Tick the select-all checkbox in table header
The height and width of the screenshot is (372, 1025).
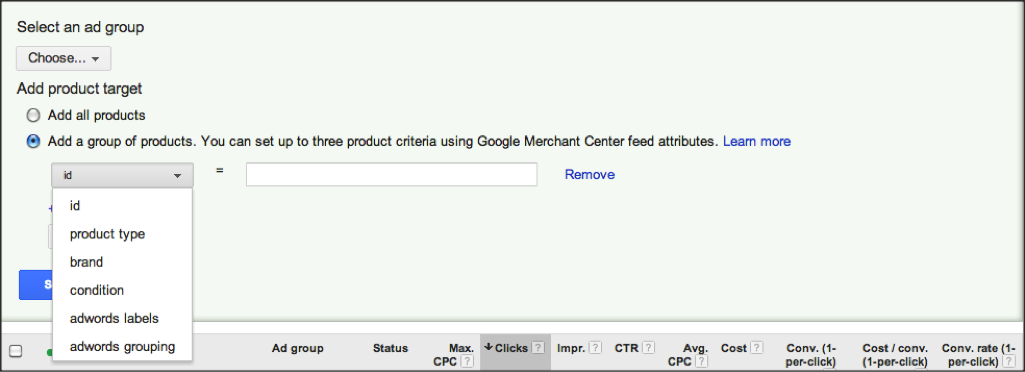pyautogui.click(x=15, y=352)
